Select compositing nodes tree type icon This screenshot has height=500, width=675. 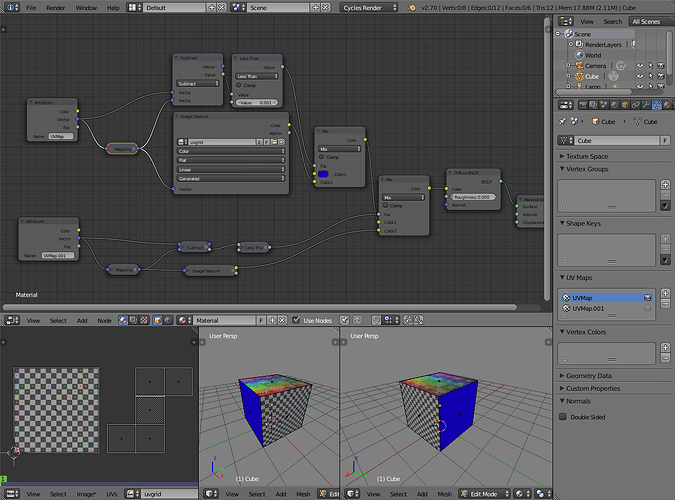pos(133,320)
